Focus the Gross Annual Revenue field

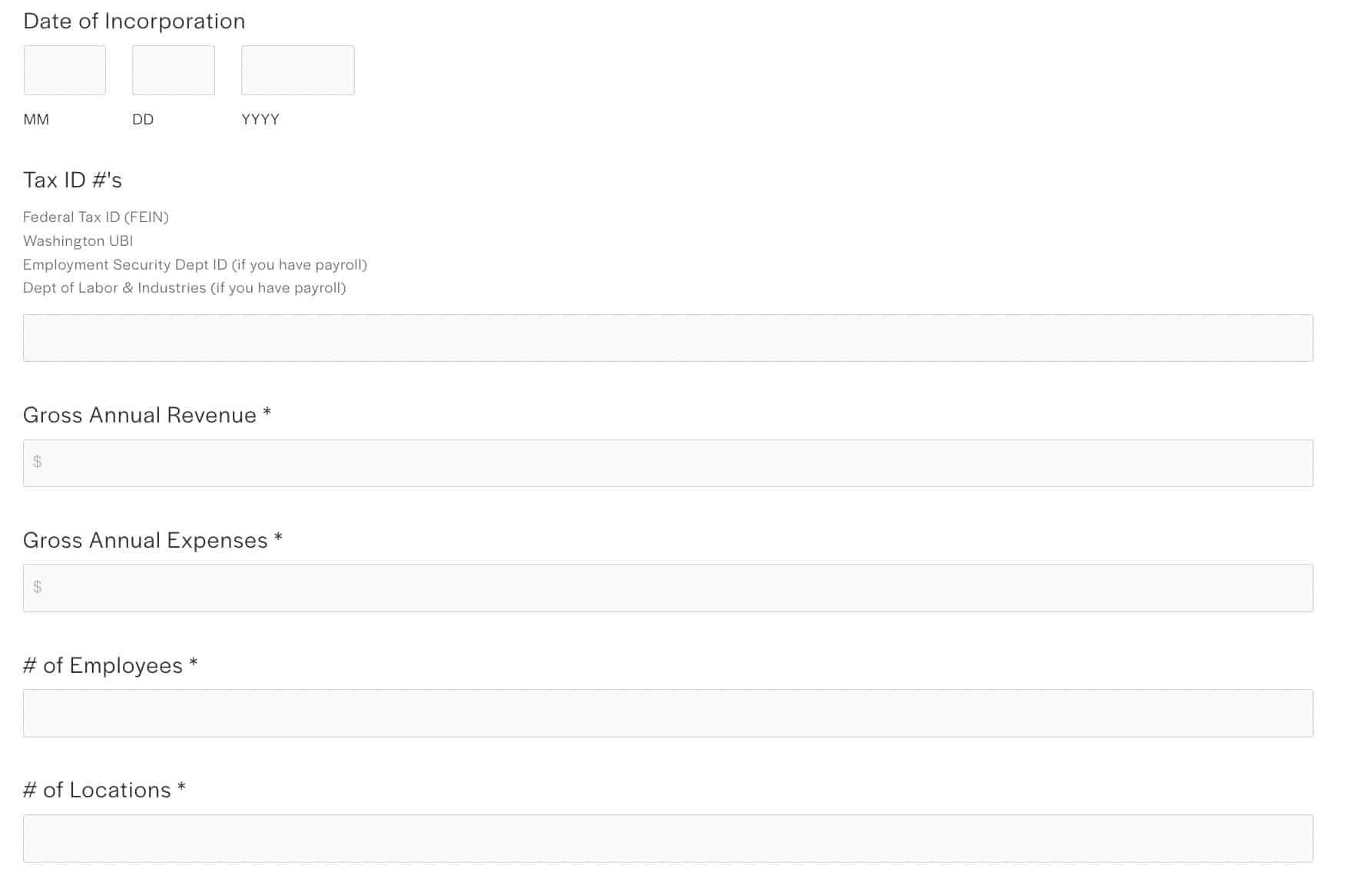tap(668, 463)
